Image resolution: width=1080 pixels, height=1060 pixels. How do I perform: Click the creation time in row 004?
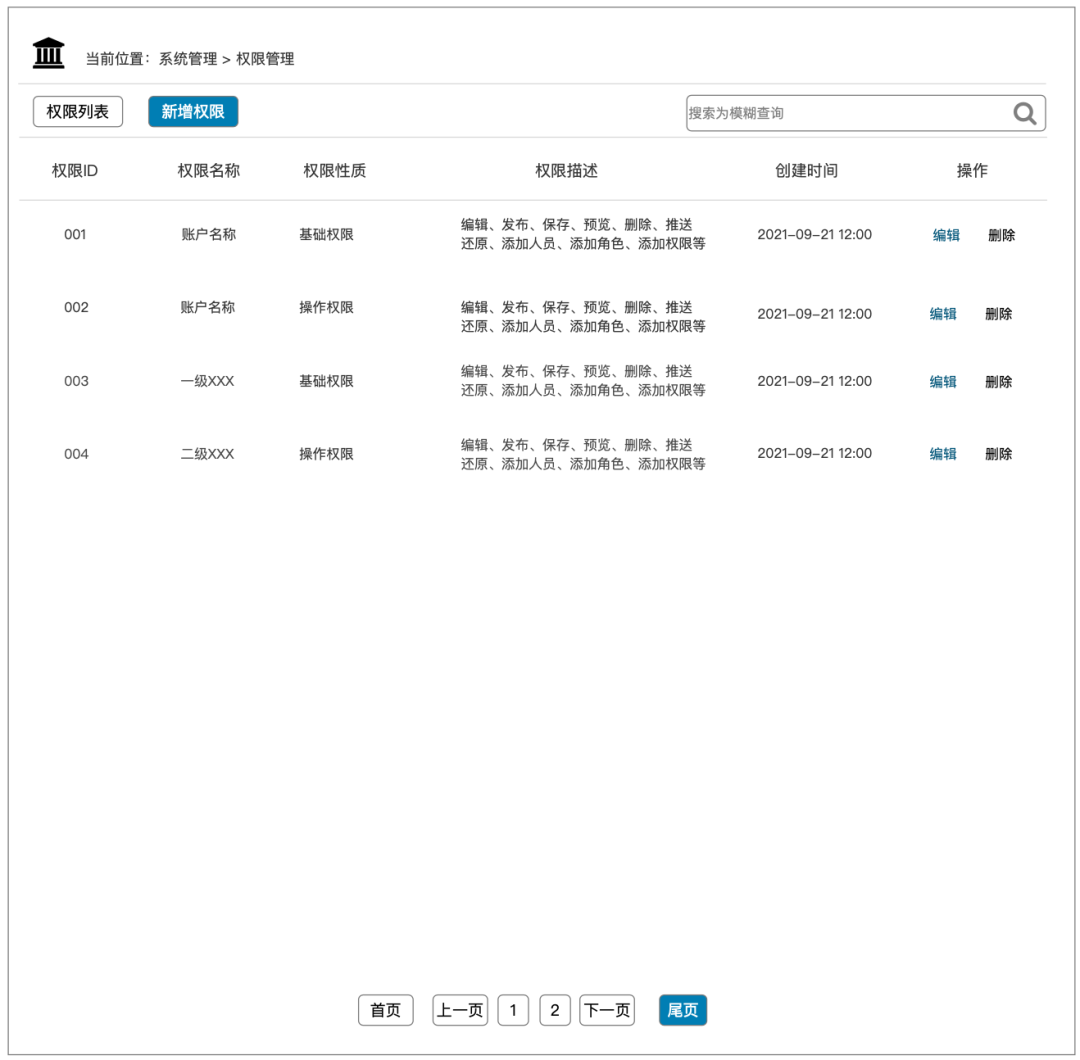[x=815, y=454]
